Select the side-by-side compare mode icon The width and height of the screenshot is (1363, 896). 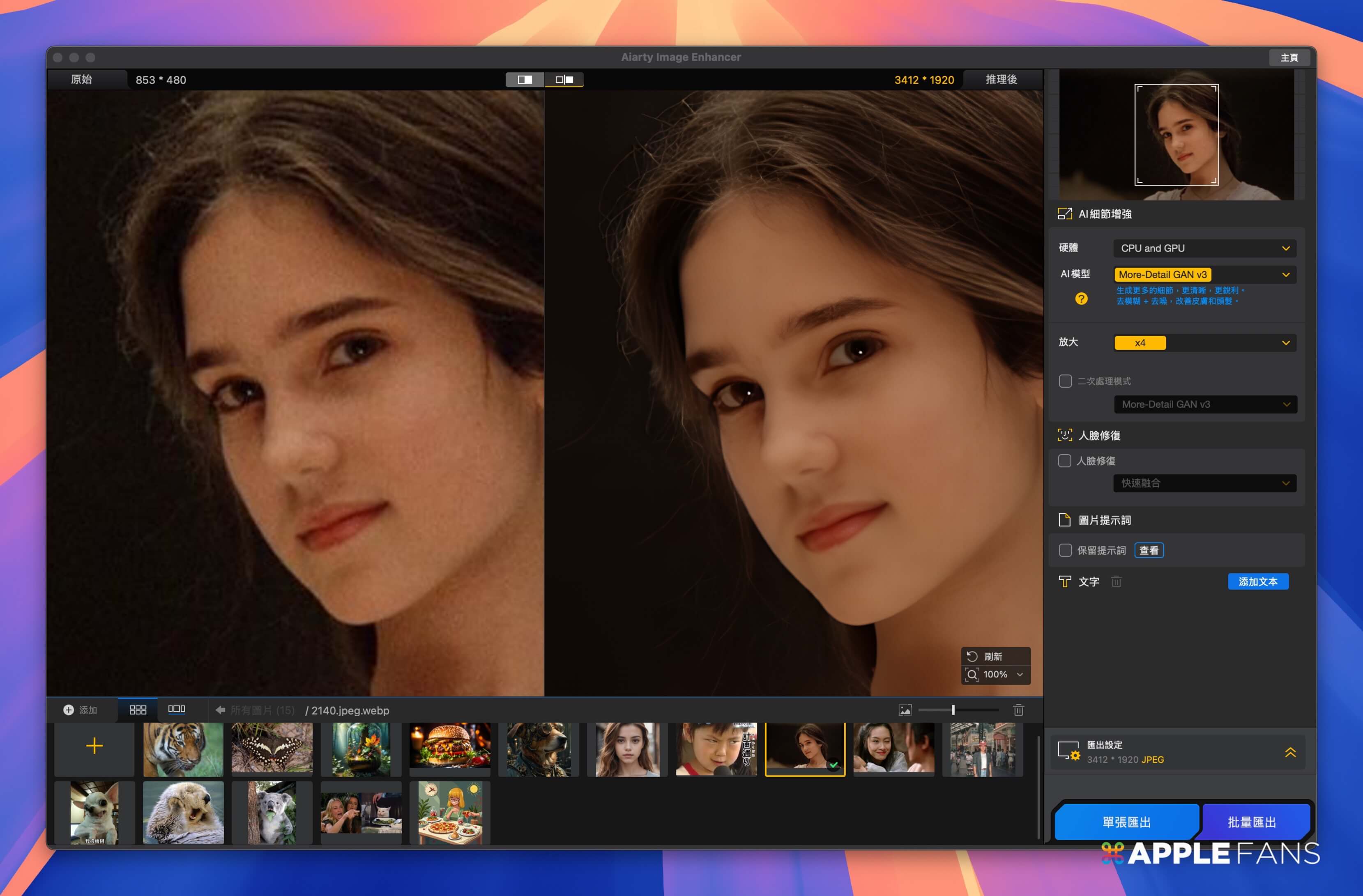point(564,80)
